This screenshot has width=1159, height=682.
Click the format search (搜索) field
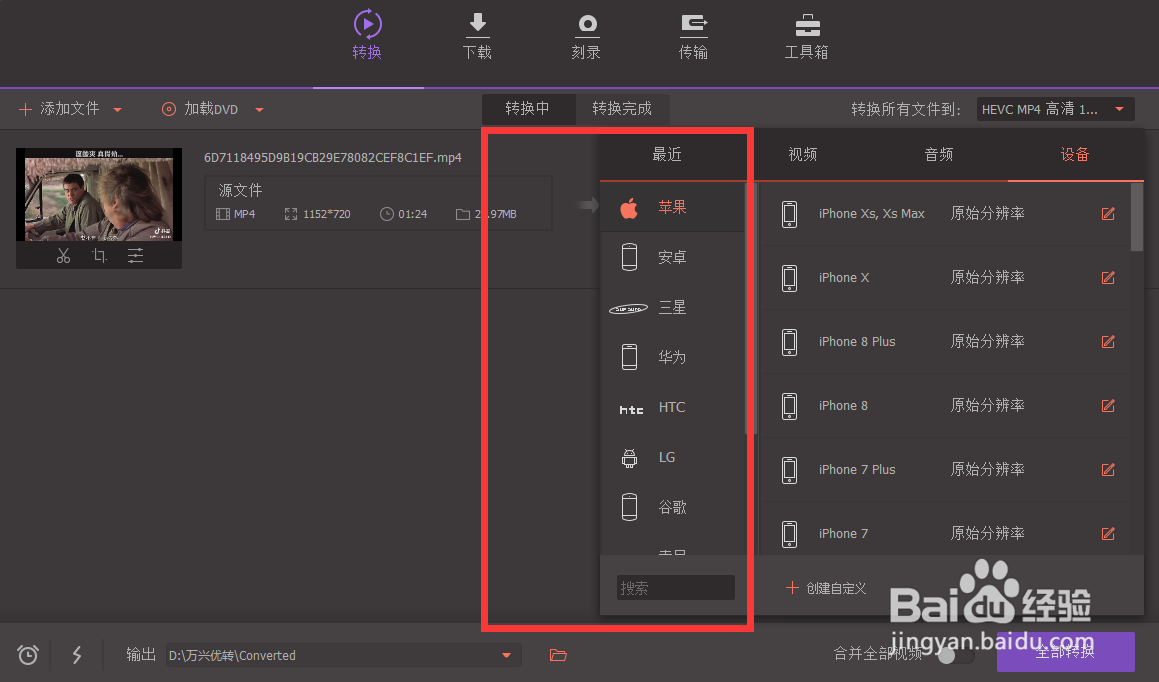pyautogui.click(x=676, y=587)
